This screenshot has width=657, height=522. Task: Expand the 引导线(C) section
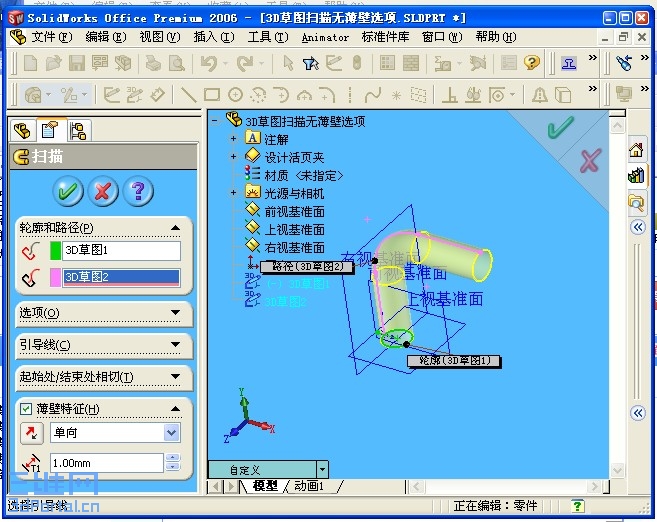pos(176,344)
